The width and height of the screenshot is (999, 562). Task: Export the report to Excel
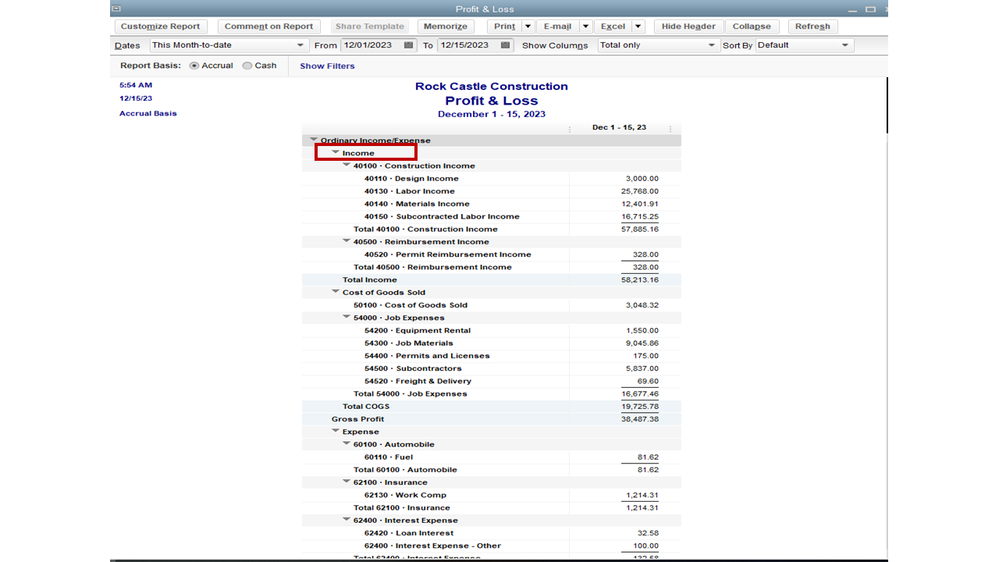[613, 26]
